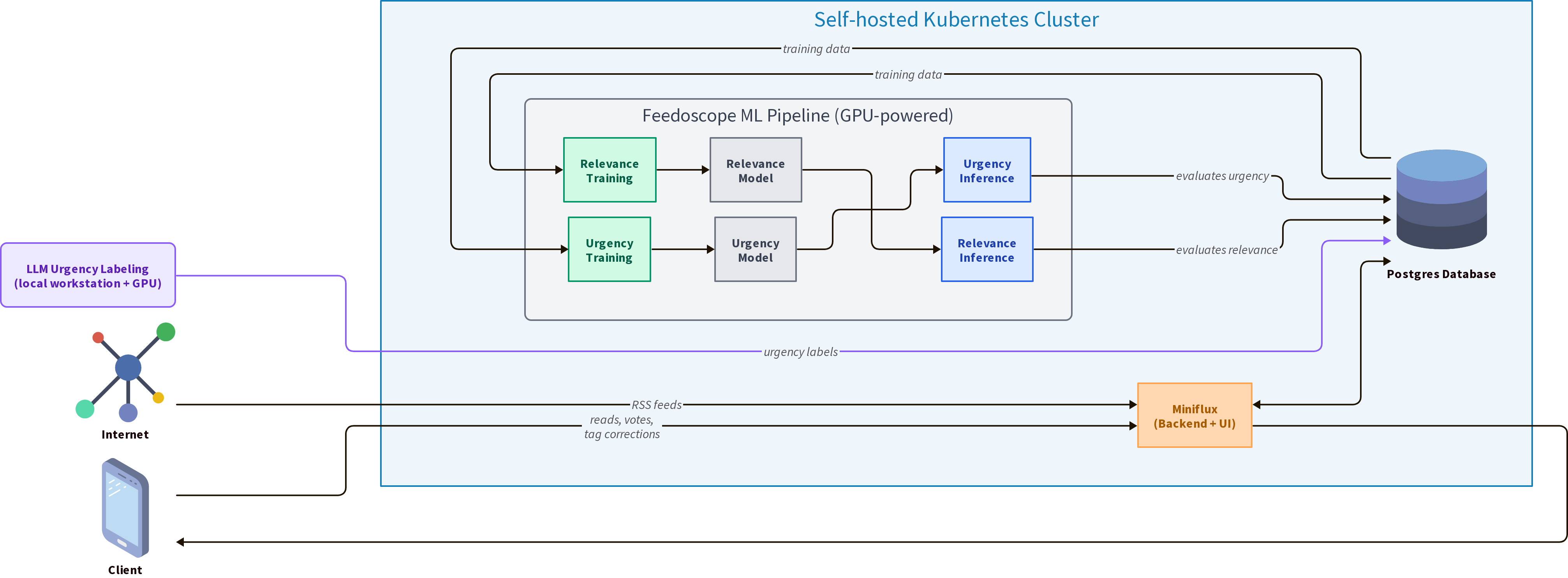1568x578 pixels.
Task: Click the RSS feeds arrow label
Action: (656, 405)
